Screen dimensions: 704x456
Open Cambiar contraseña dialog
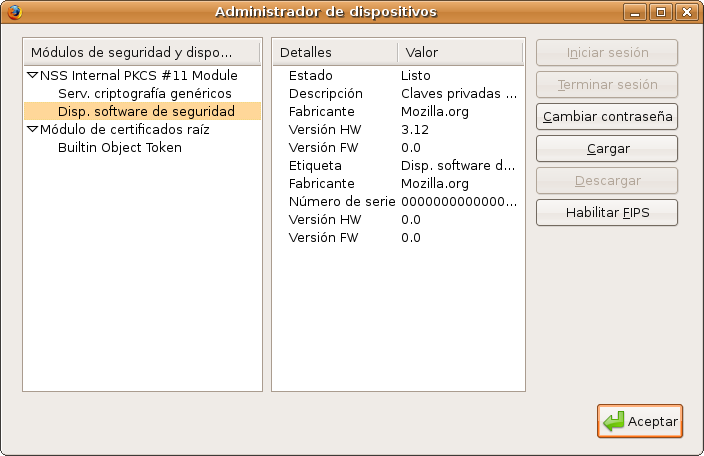[607, 117]
